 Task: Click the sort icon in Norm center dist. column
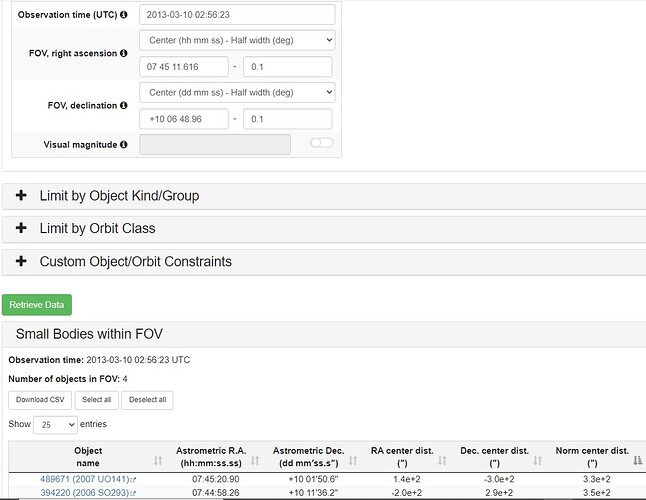click(x=637, y=460)
